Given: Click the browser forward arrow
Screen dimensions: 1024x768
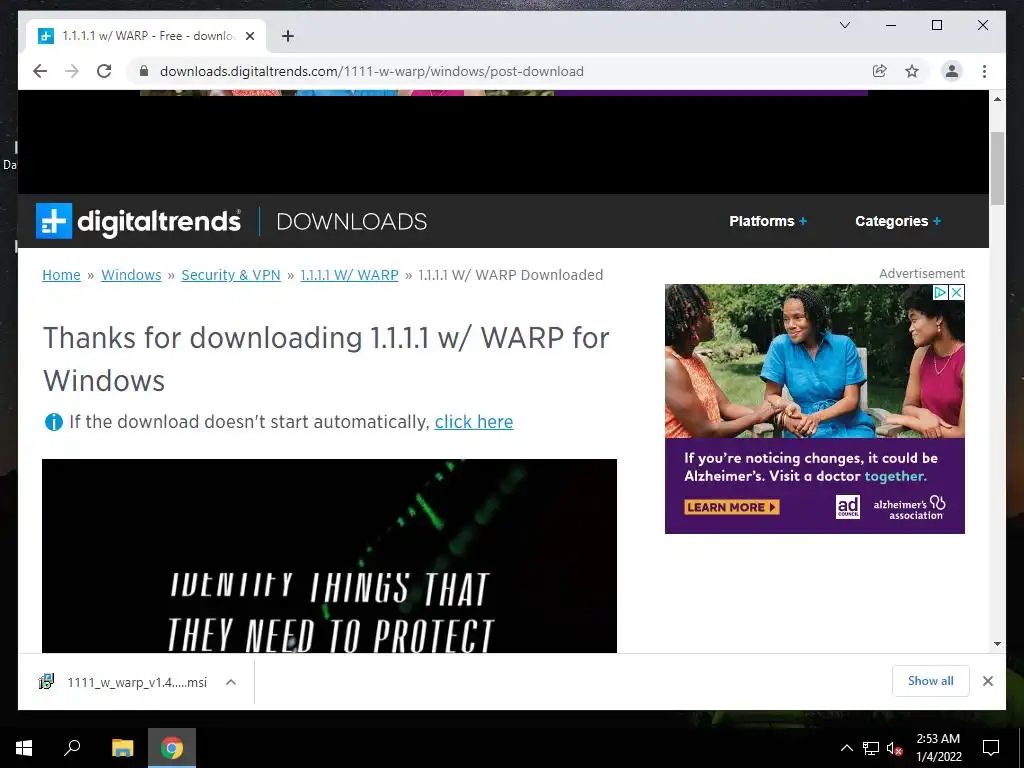Looking at the screenshot, I should coord(72,71).
